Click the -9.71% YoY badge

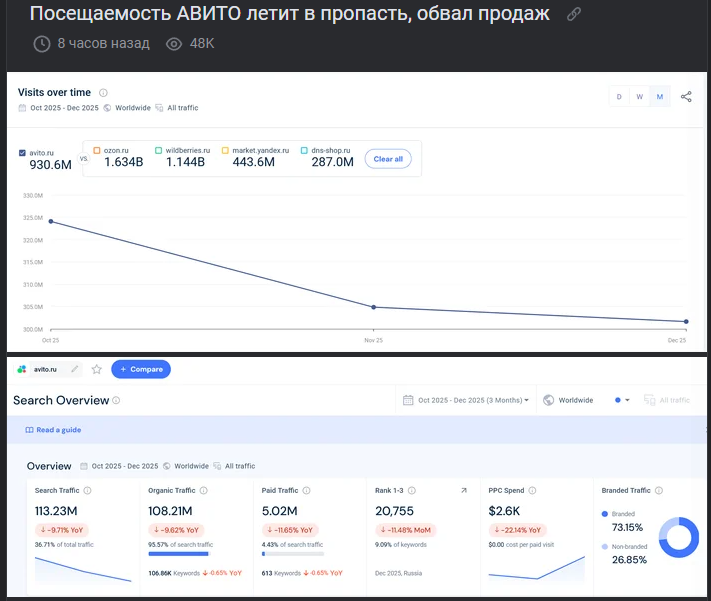62,530
